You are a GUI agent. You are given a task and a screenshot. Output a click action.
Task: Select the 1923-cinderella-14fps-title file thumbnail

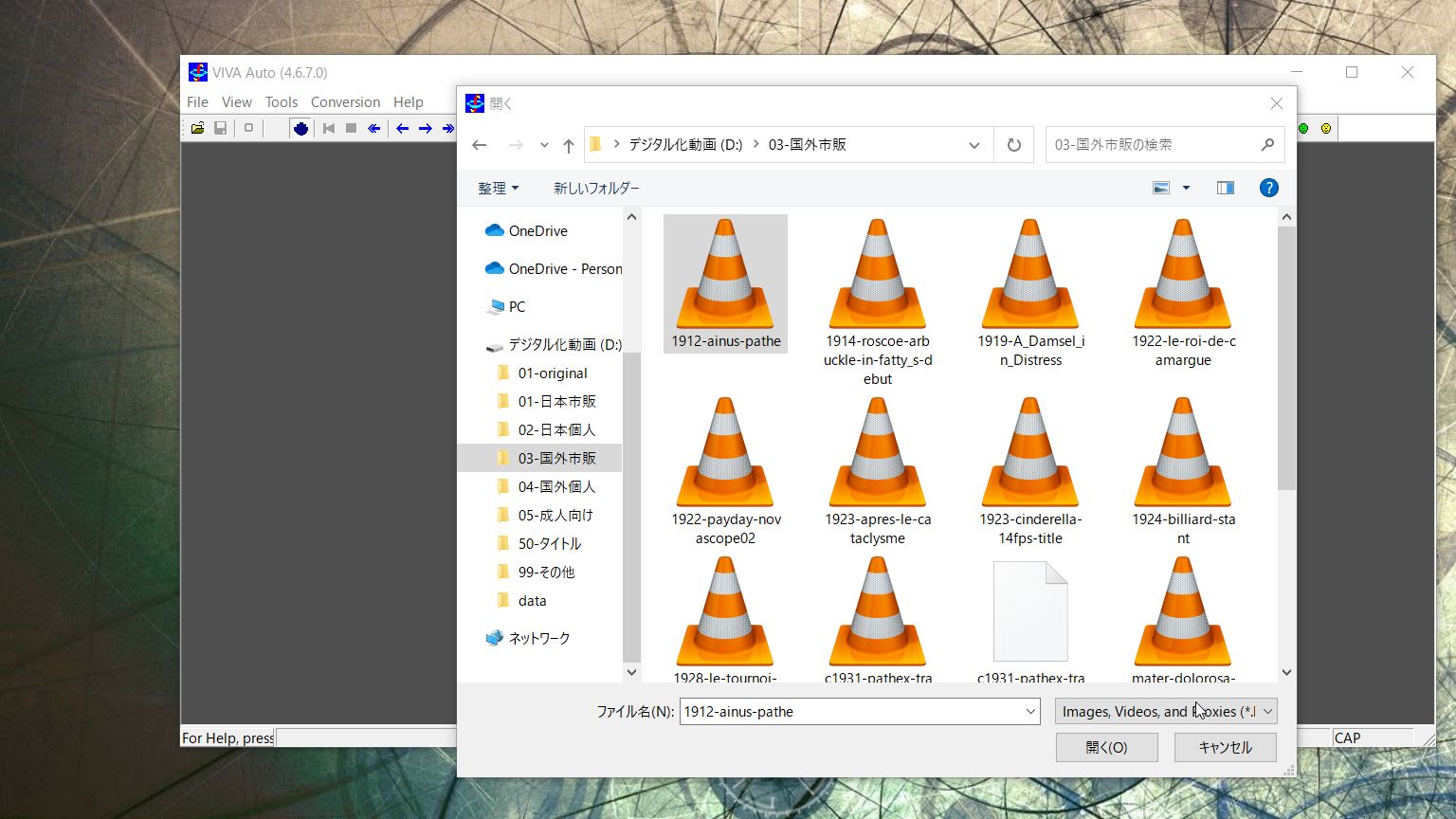tap(1030, 471)
